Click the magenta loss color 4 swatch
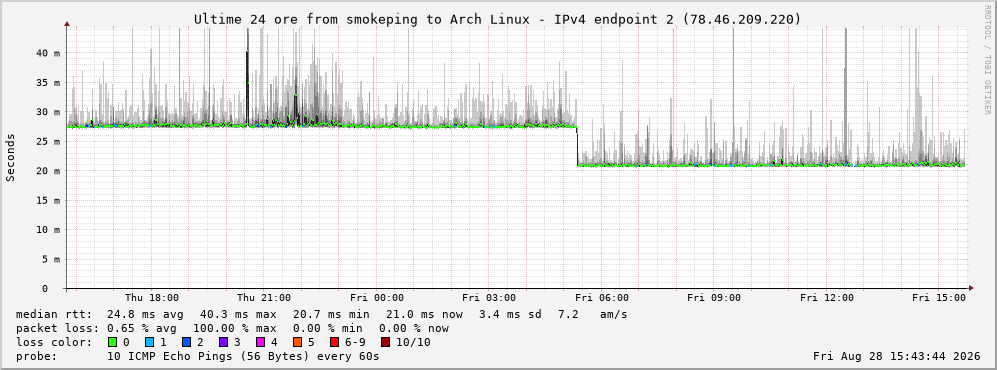 pyautogui.click(x=259, y=343)
